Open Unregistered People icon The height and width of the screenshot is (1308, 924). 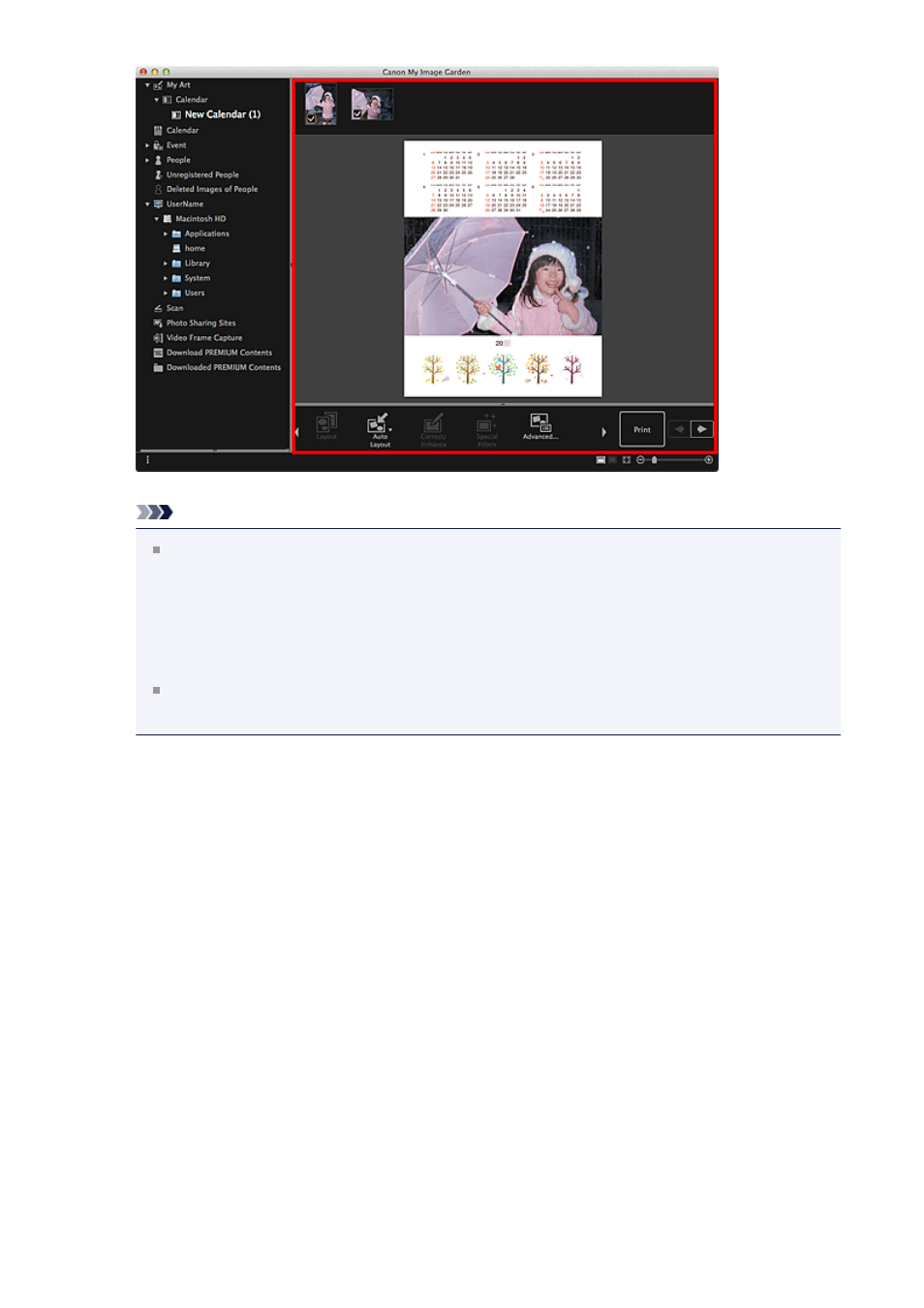pyautogui.click(x=158, y=175)
